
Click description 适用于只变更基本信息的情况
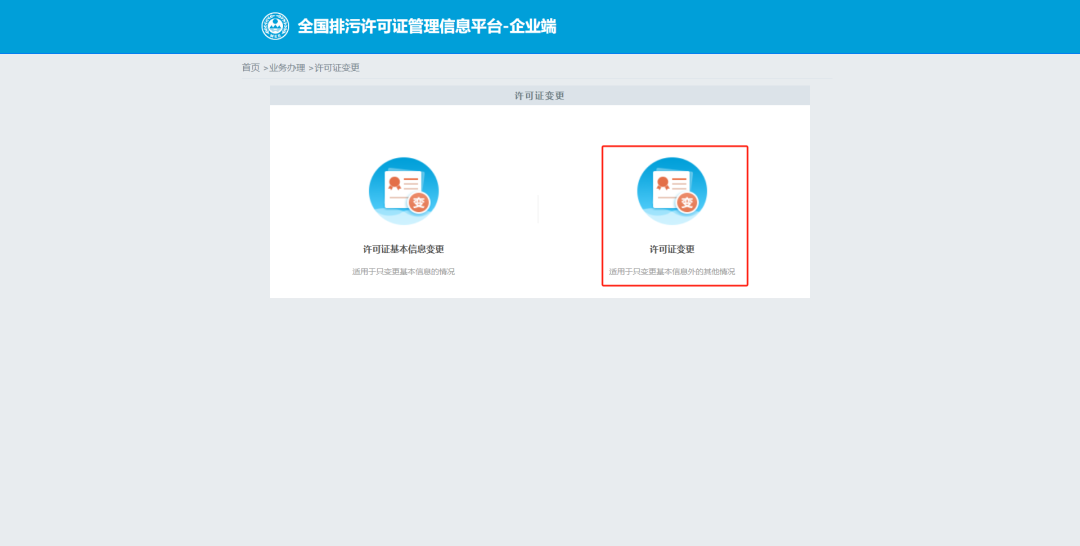click(403, 272)
